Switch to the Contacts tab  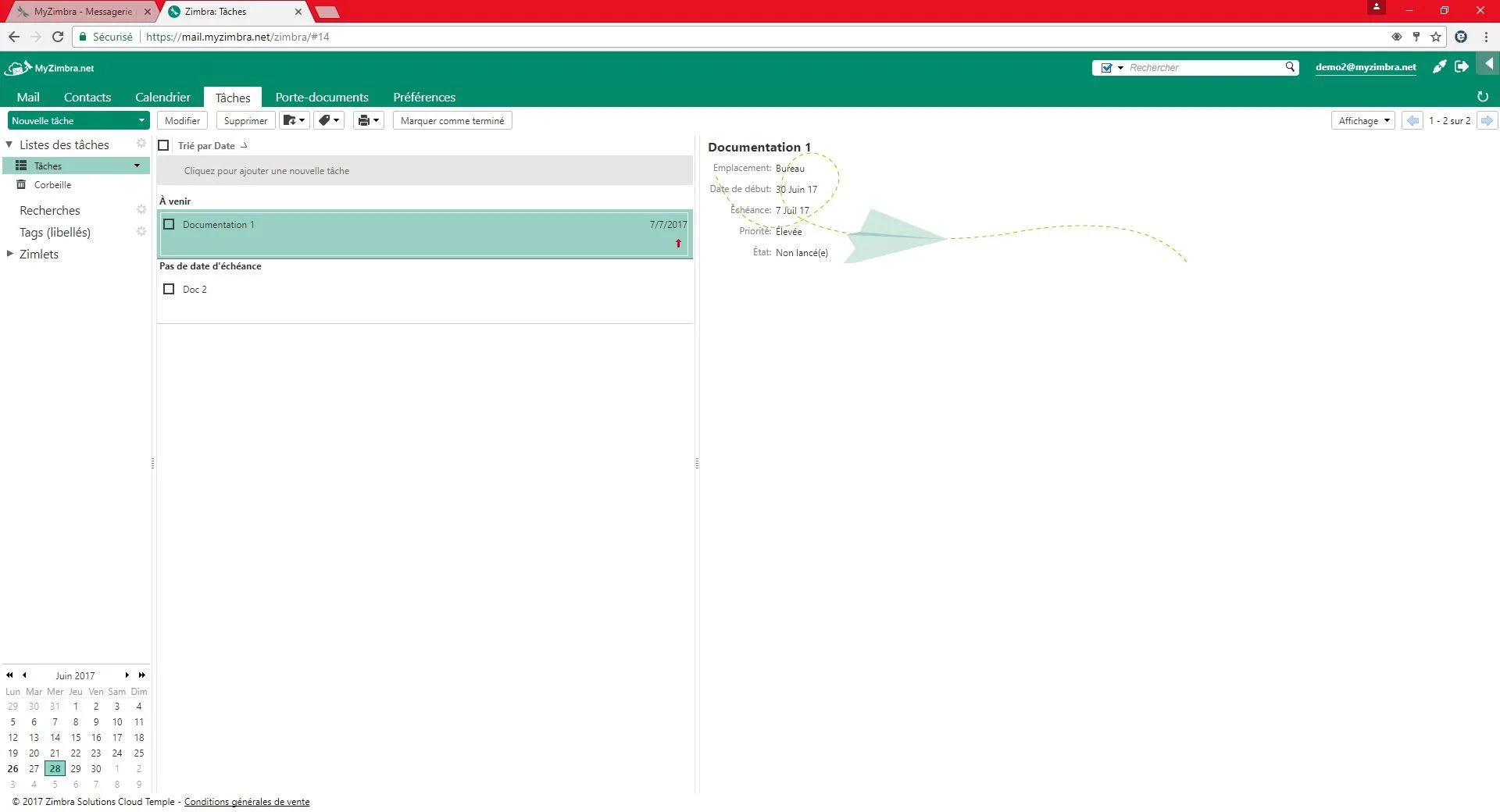click(87, 97)
